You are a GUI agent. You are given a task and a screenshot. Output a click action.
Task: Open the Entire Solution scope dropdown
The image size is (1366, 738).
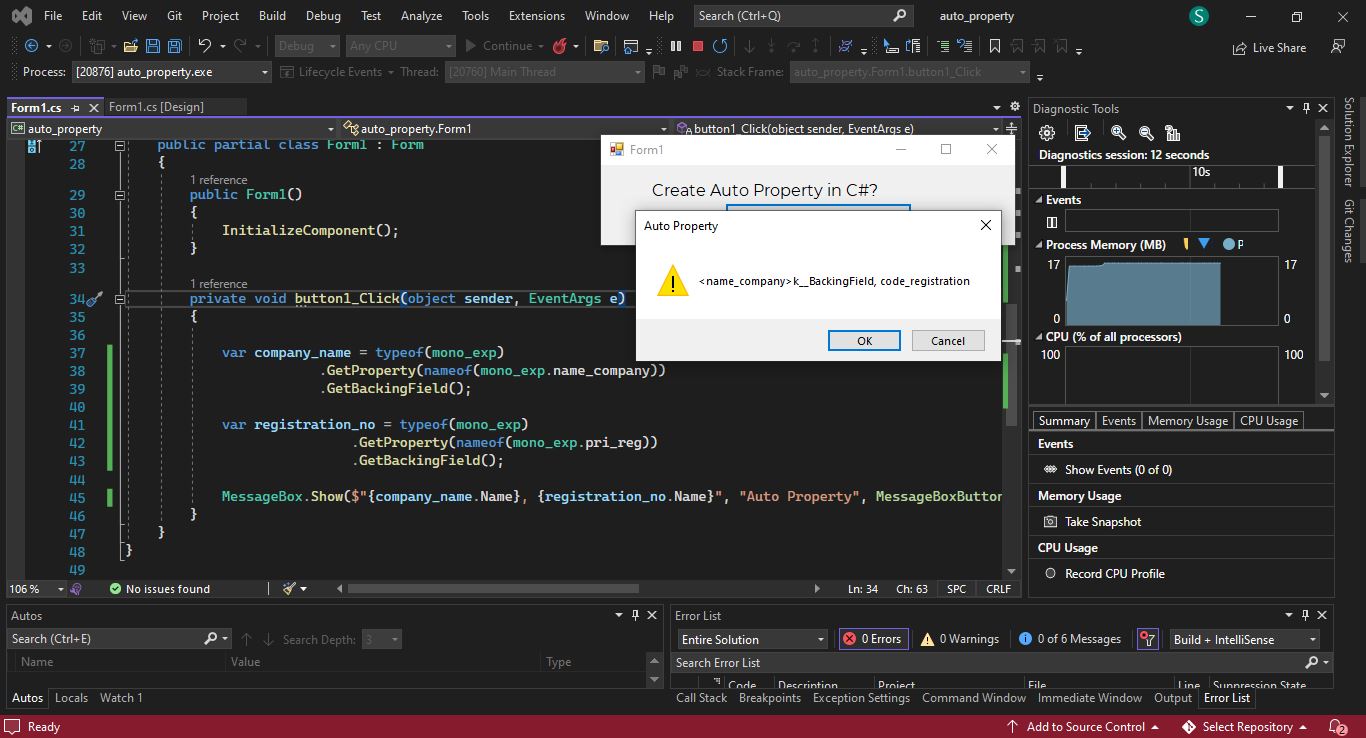click(751, 639)
